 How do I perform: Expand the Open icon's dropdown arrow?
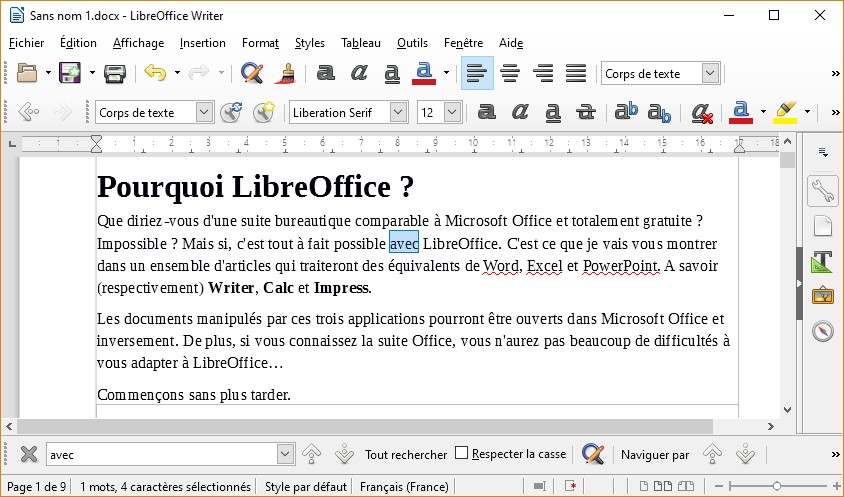point(48,73)
